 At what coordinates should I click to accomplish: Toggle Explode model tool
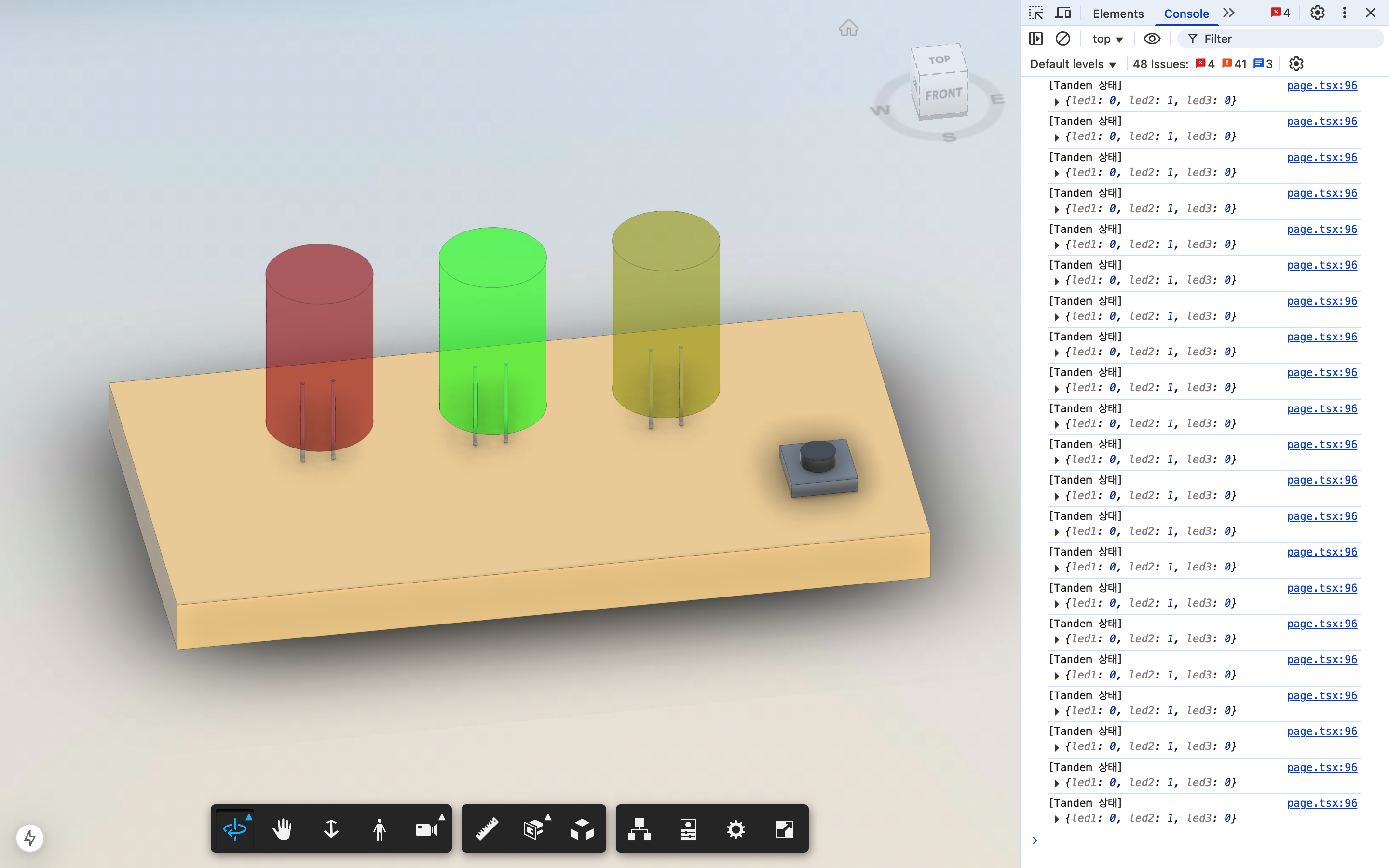(582, 829)
